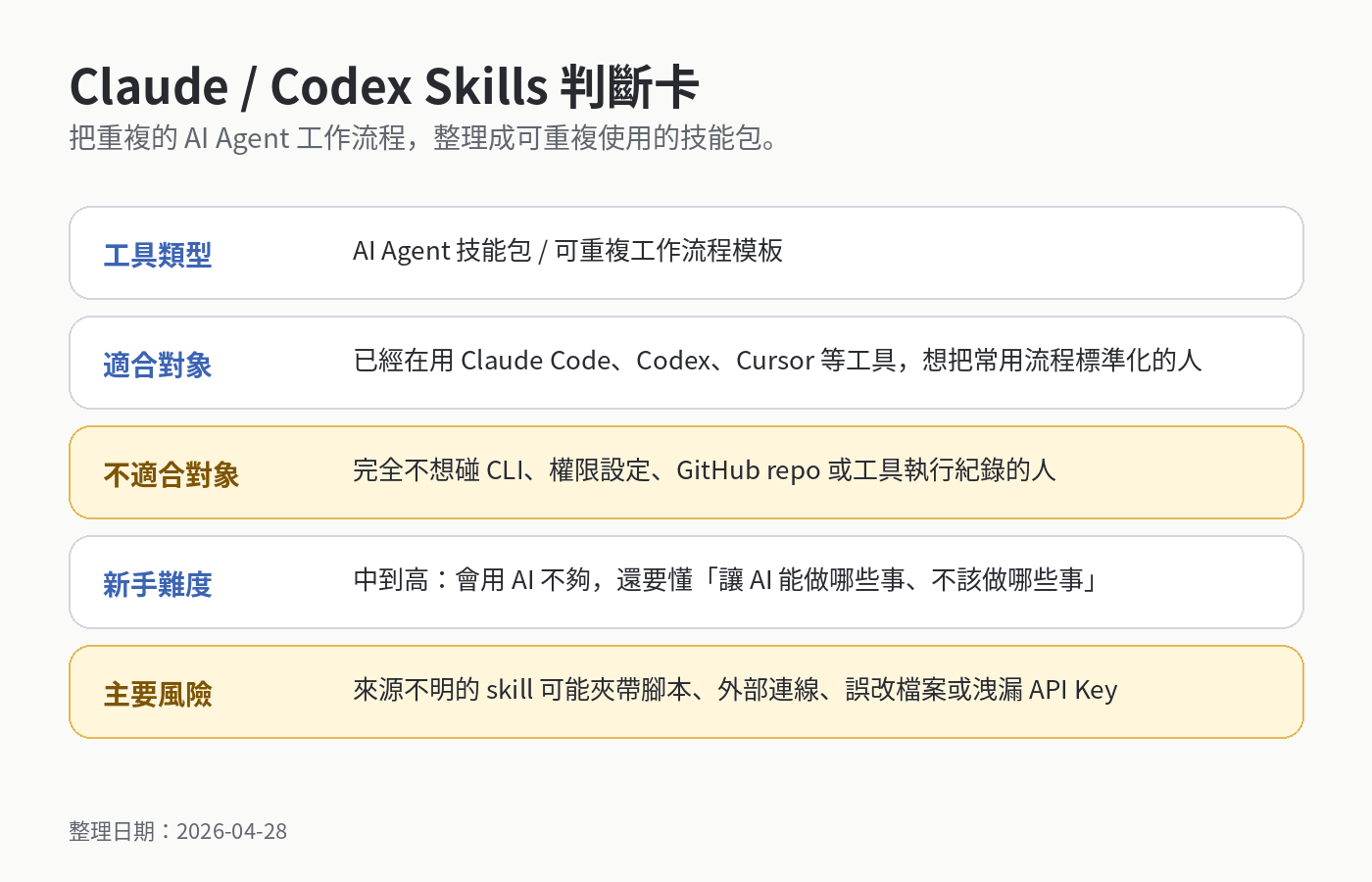The image size is (1372, 882).
Task: Click the date 整理日期：2026-04-28
Action: coord(176,830)
